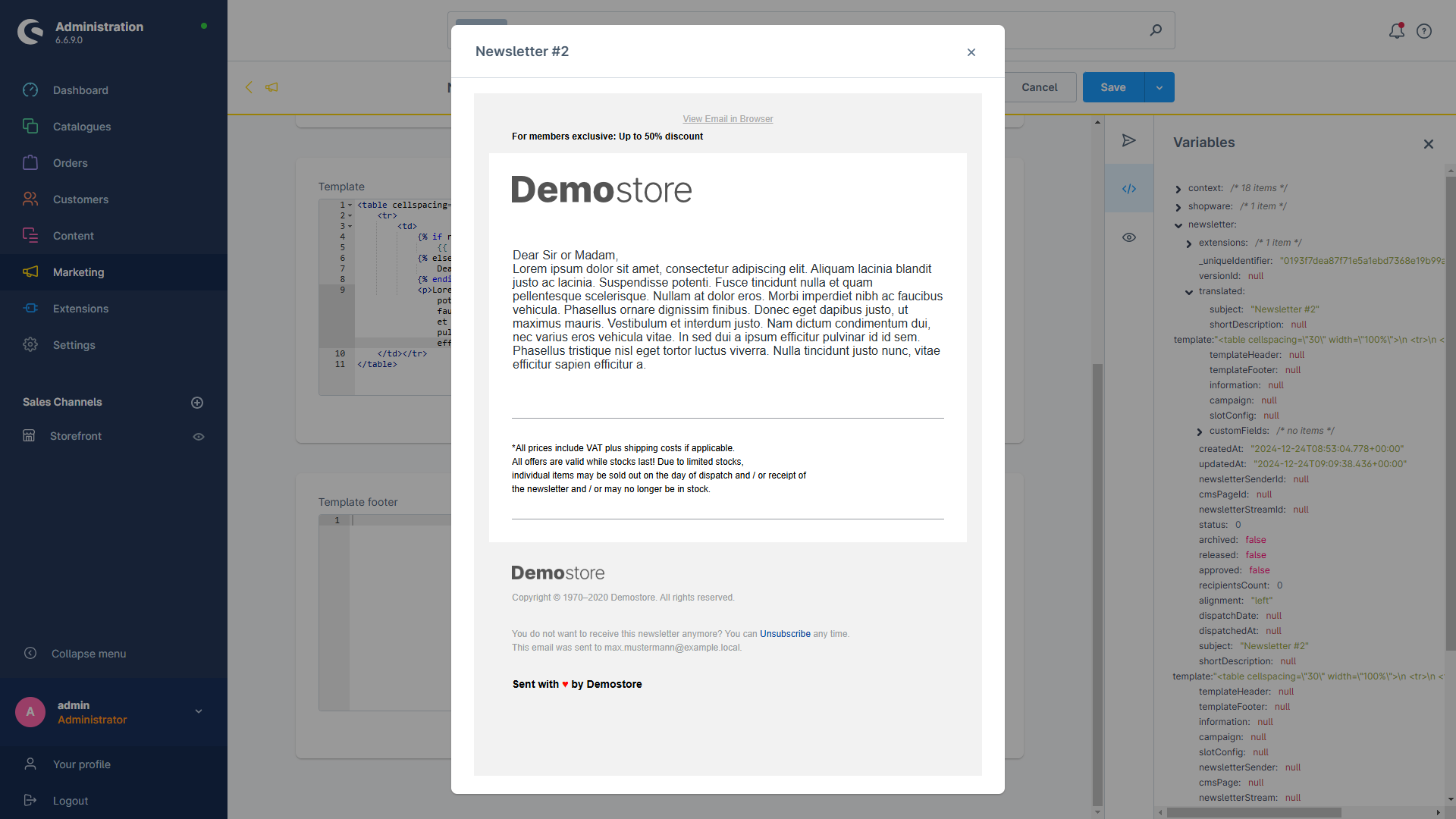Viewport: 1456px width, 819px height.
Task: Click the Save button
Action: [1113, 87]
